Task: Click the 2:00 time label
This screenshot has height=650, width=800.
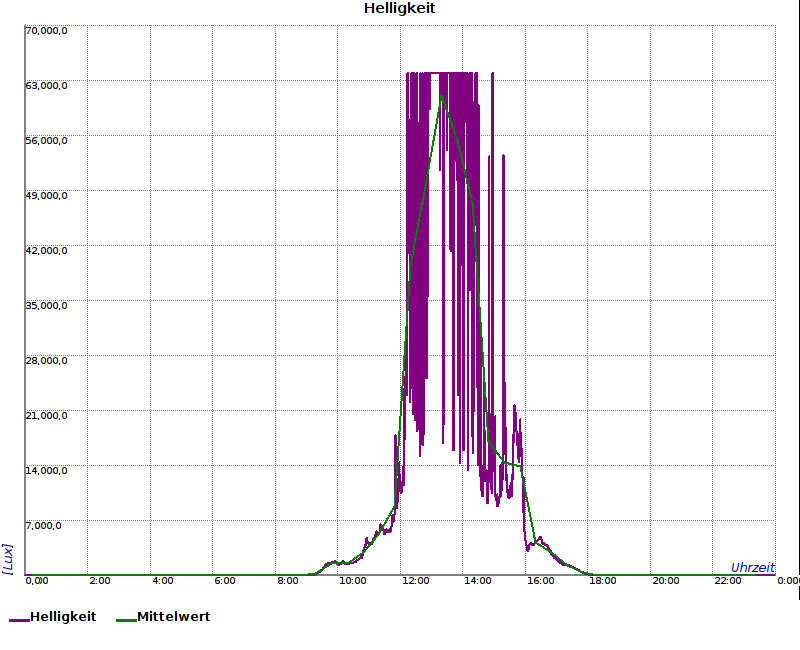Action: (x=100, y=581)
